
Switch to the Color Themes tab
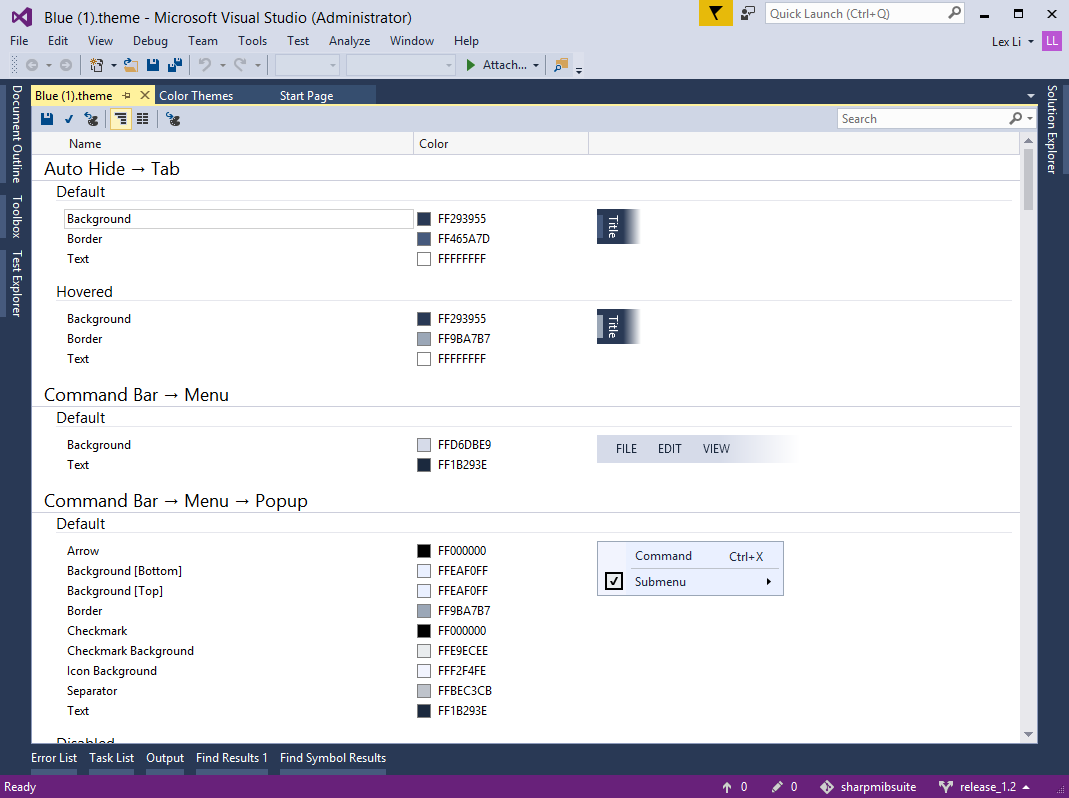pos(195,94)
